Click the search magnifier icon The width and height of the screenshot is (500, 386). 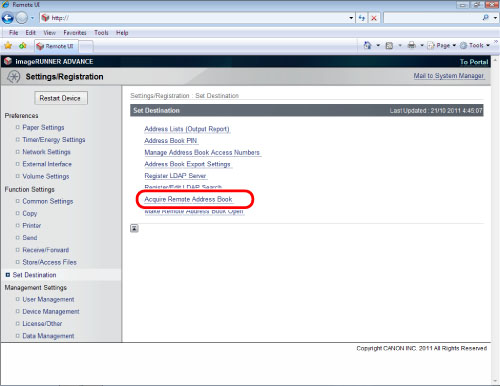[x=486, y=18]
